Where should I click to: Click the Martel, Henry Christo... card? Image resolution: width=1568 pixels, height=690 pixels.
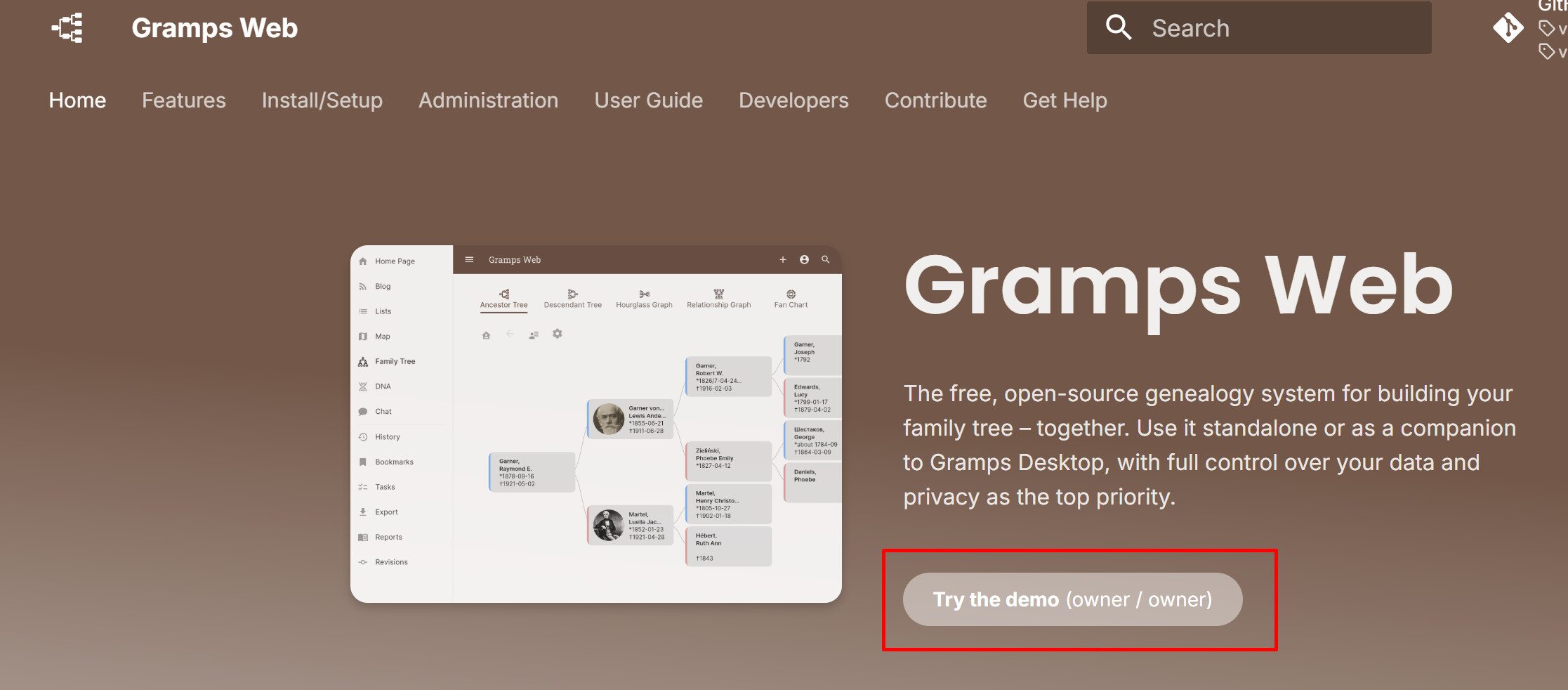point(729,504)
